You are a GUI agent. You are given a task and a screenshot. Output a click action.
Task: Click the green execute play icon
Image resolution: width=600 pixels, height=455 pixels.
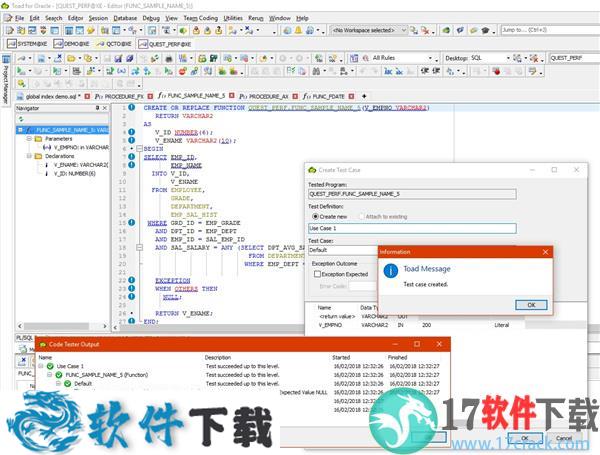coord(21,71)
